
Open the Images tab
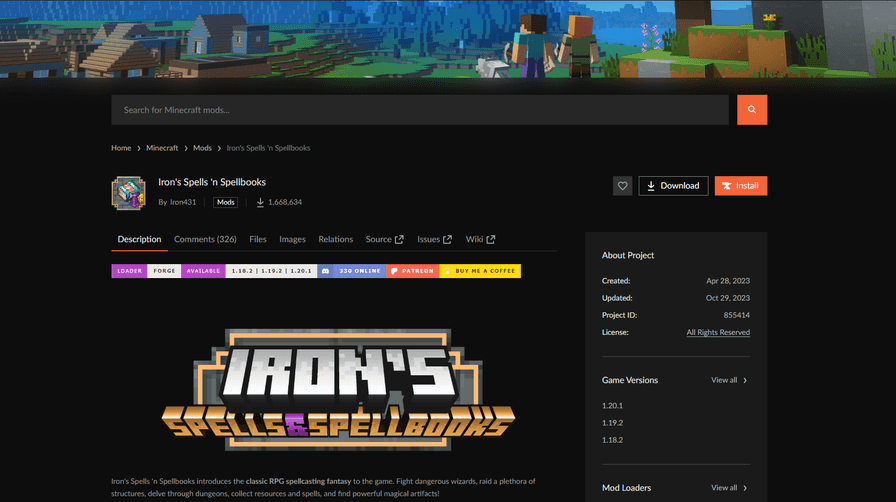point(292,240)
